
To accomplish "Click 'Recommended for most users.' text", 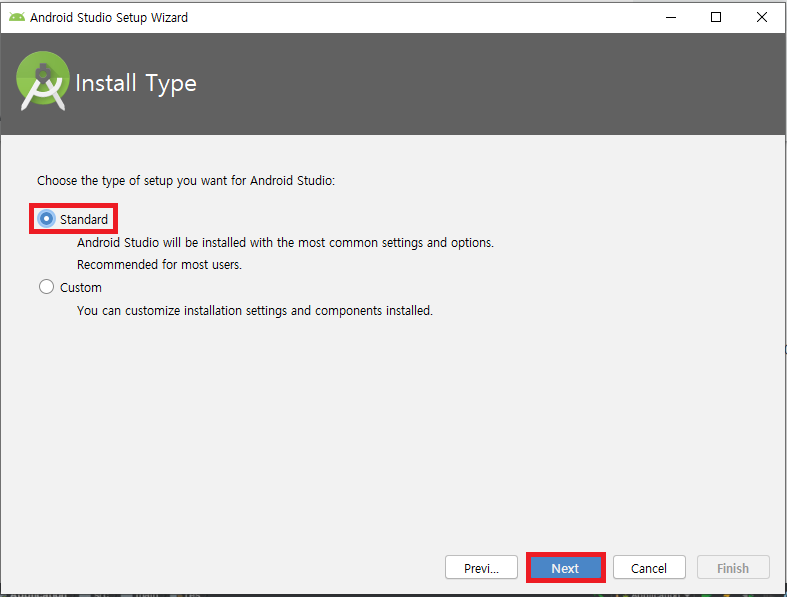I will (x=159, y=265).
